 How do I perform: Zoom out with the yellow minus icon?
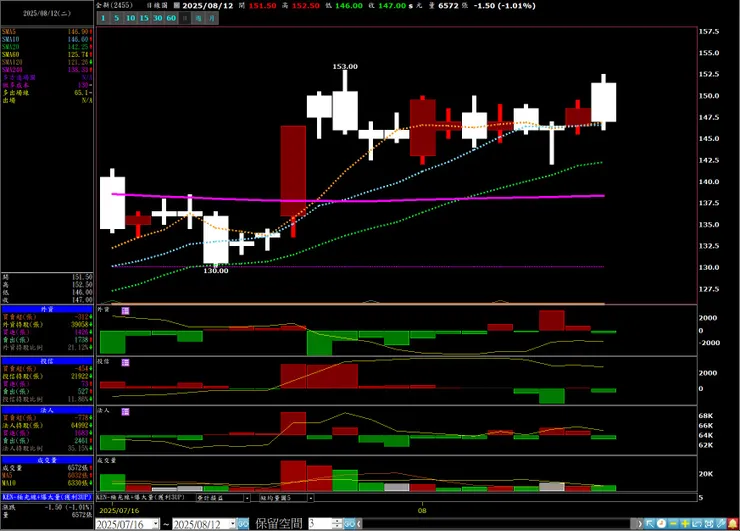[x=673, y=523]
